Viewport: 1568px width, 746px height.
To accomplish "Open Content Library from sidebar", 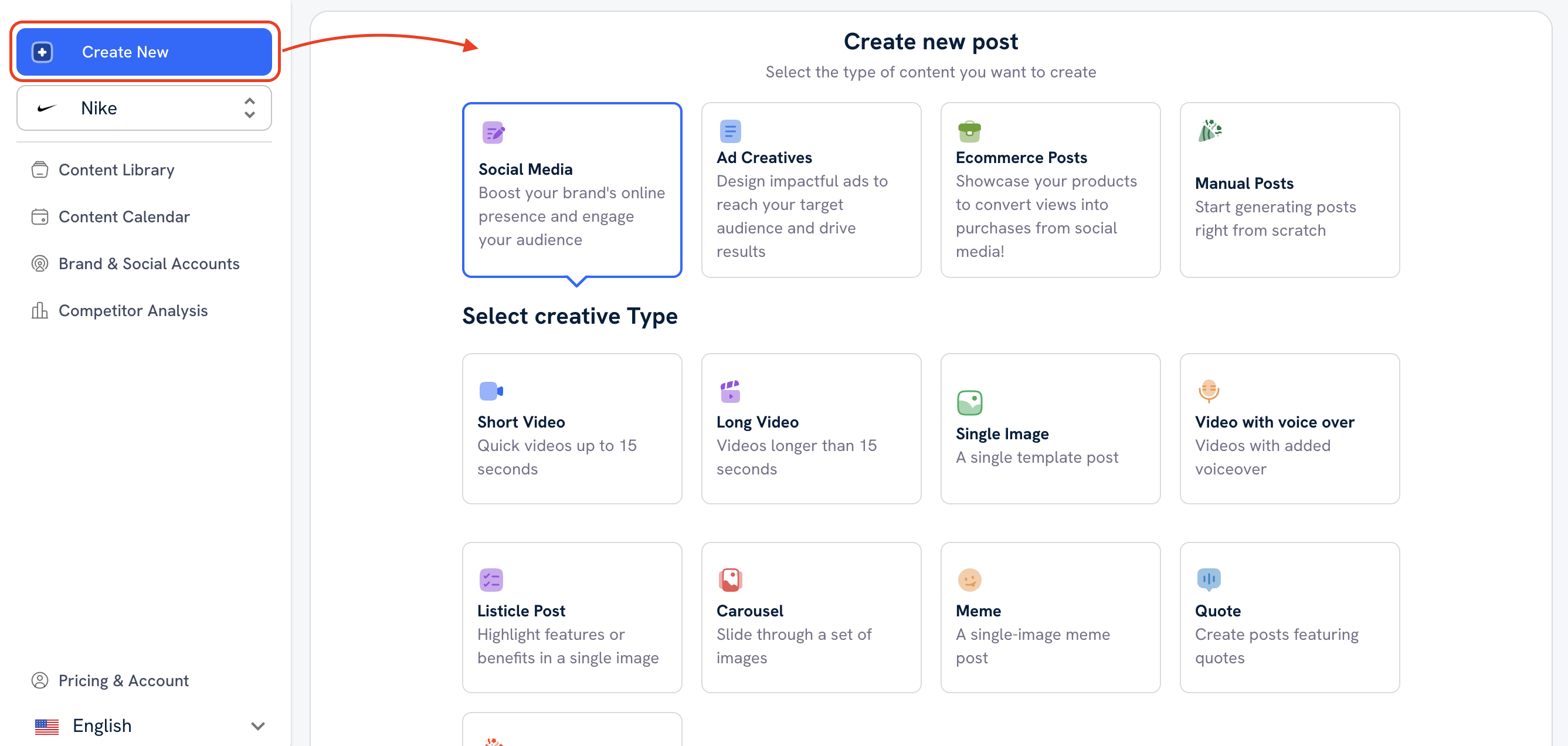I will click(117, 169).
